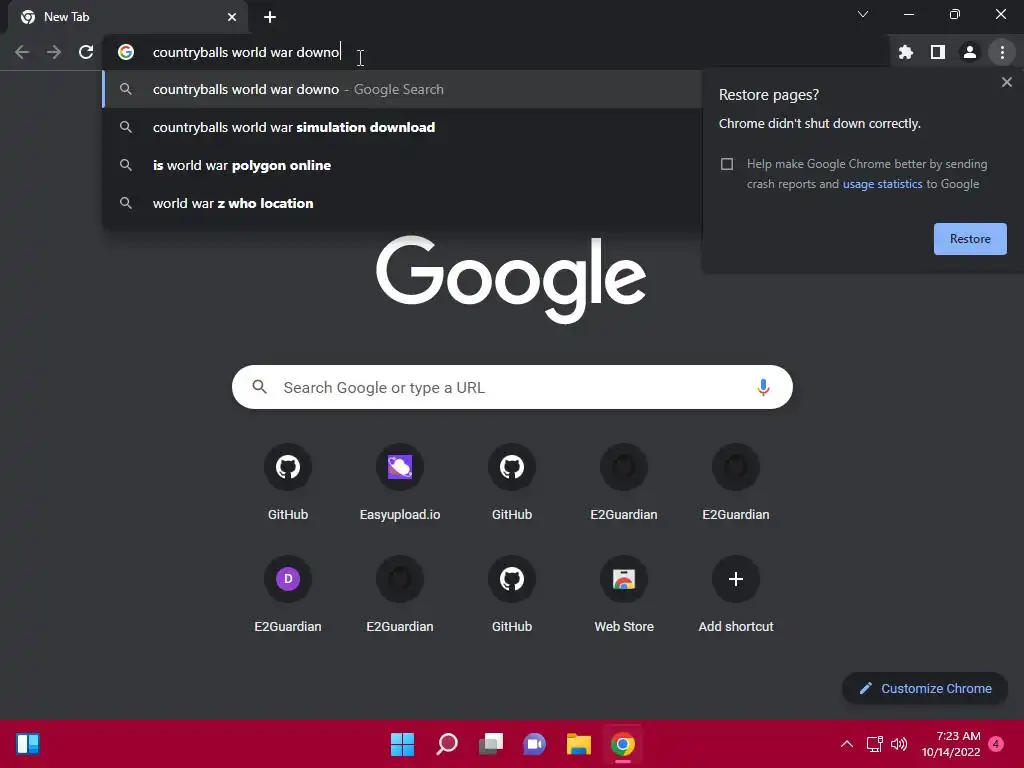Open the Chat app on taskbar
Image resolution: width=1024 pixels, height=768 pixels.
pos(534,744)
